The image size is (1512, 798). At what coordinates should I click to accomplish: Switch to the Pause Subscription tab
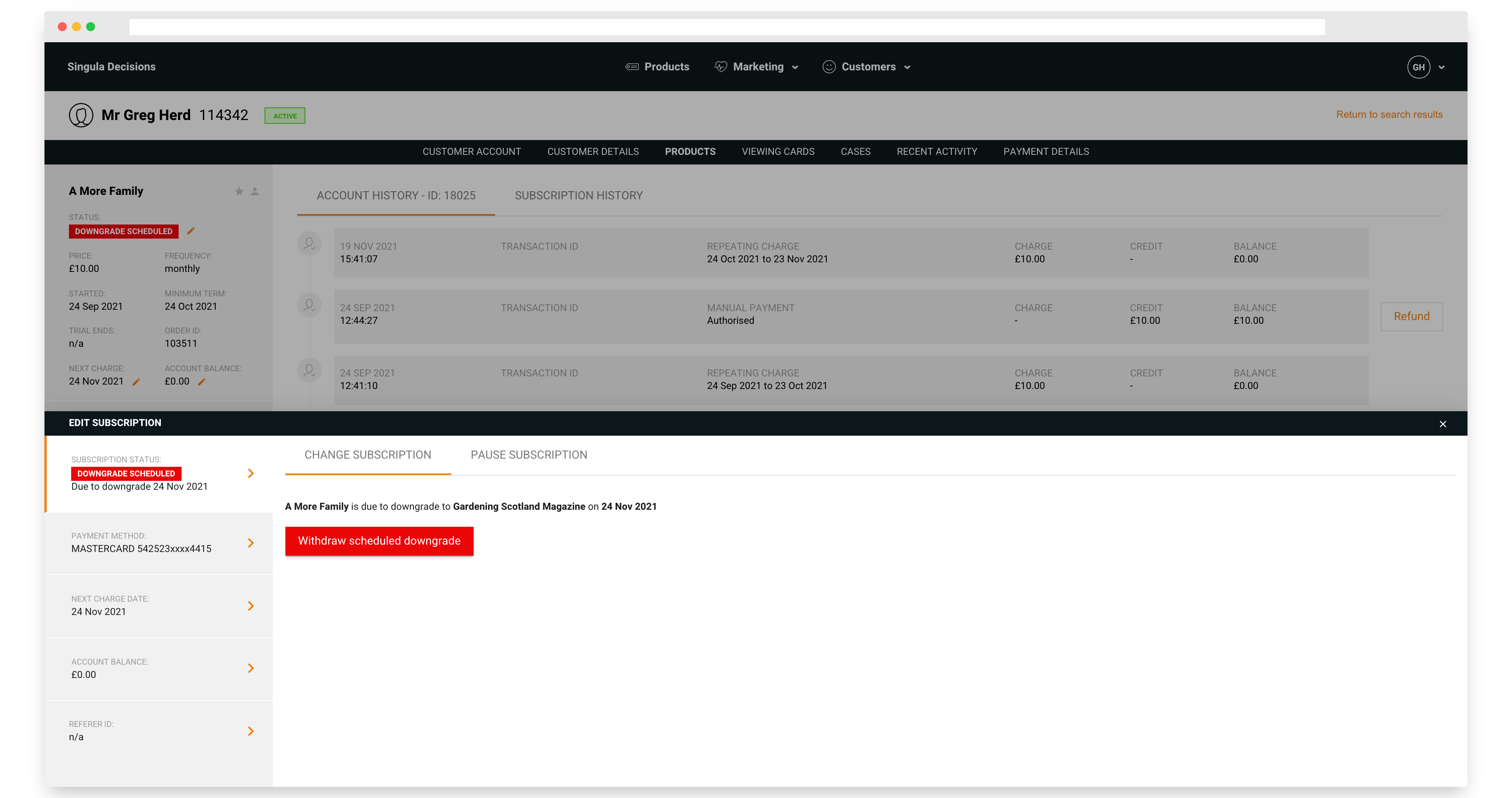coord(528,455)
